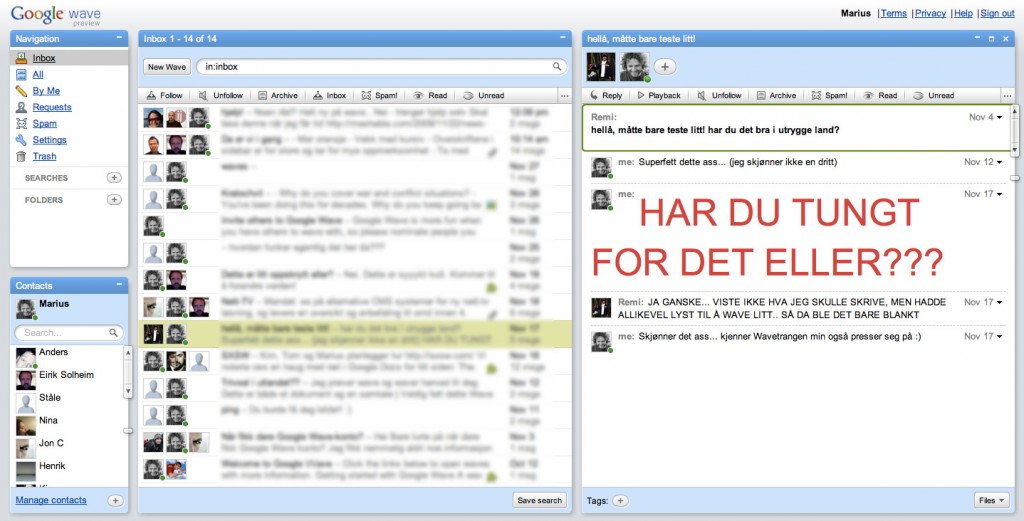Viewport: 1024px width, 521px height.
Task: Maximize the wave panel
Action: (x=991, y=39)
